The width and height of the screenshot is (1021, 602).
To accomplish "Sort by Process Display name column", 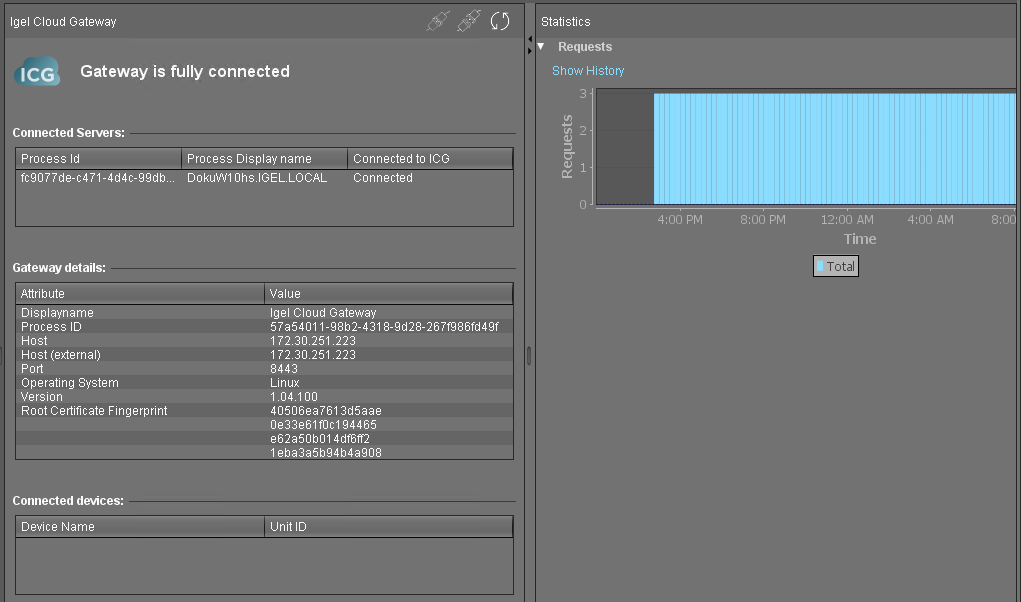I will 264,159.
